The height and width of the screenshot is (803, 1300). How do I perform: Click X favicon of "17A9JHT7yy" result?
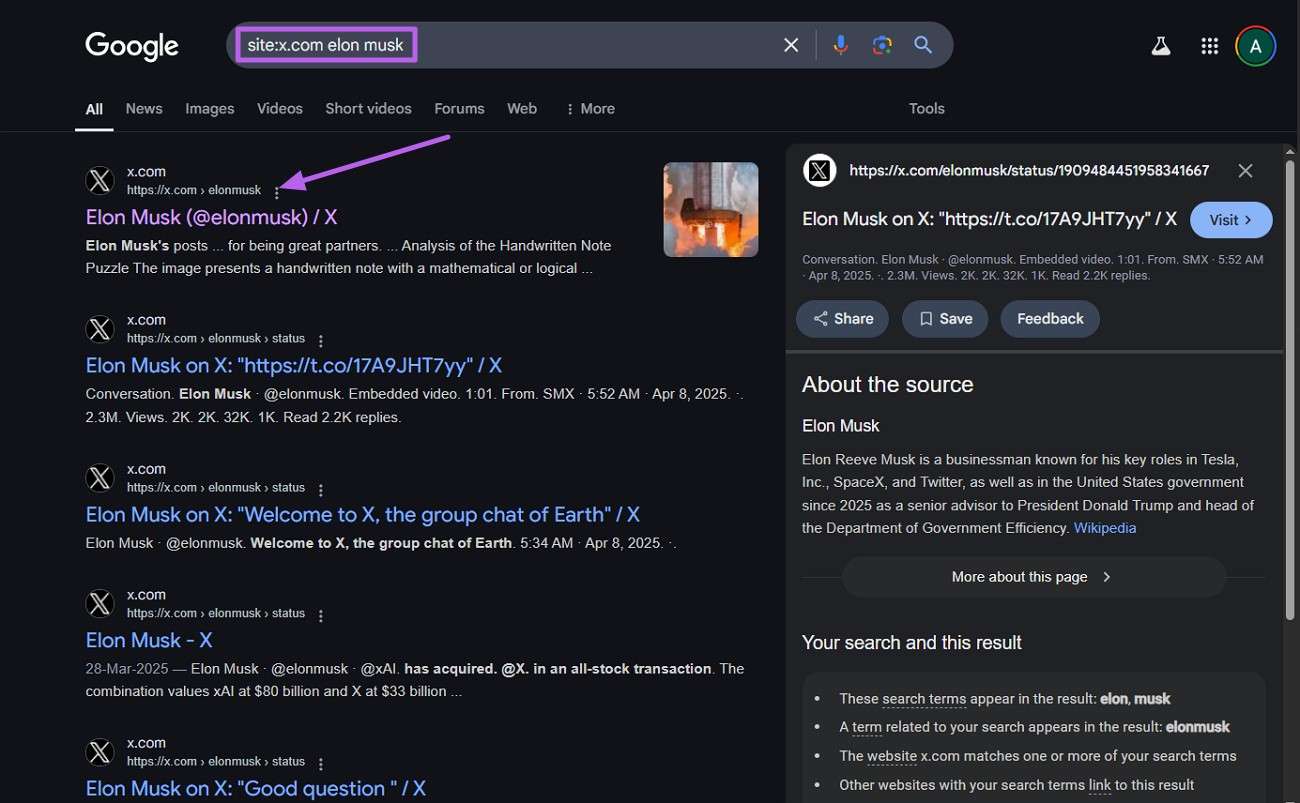click(100, 330)
